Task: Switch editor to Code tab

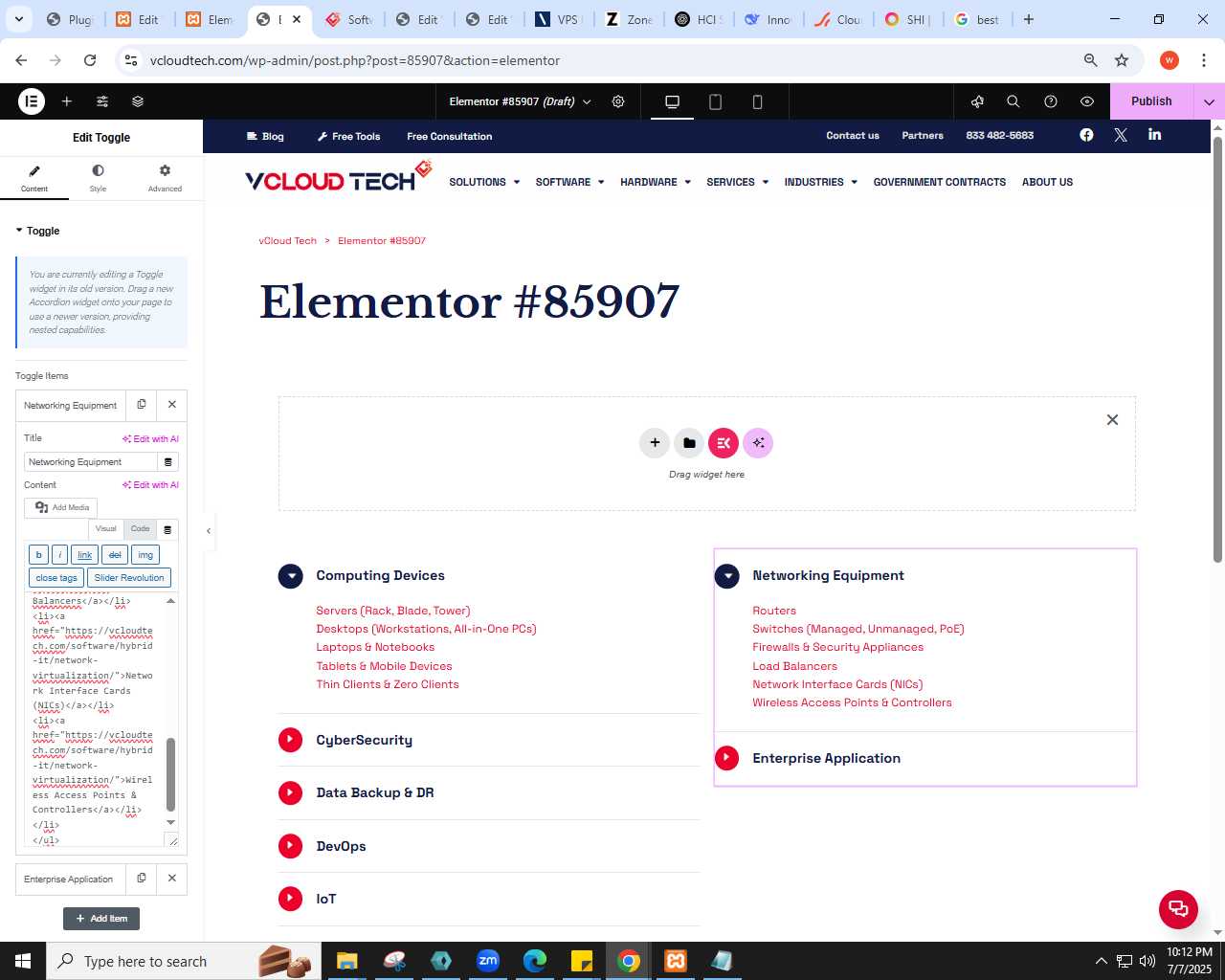Action: [x=141, y=528]
